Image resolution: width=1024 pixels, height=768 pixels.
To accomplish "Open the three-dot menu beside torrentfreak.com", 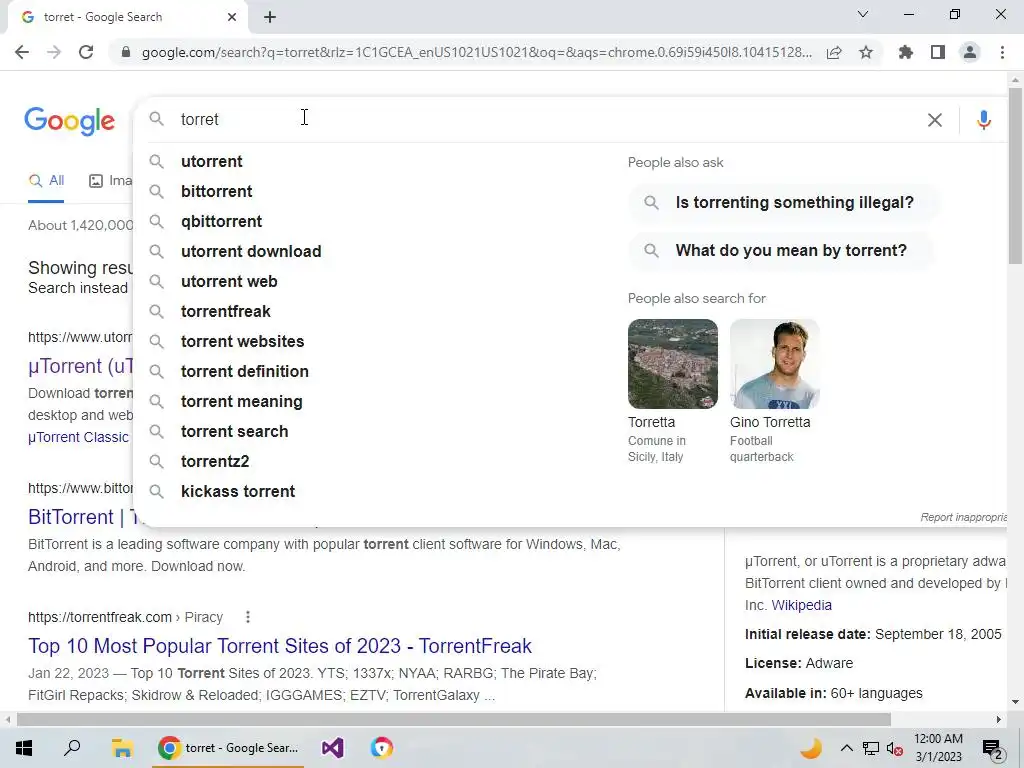I will tap(248, 617).
